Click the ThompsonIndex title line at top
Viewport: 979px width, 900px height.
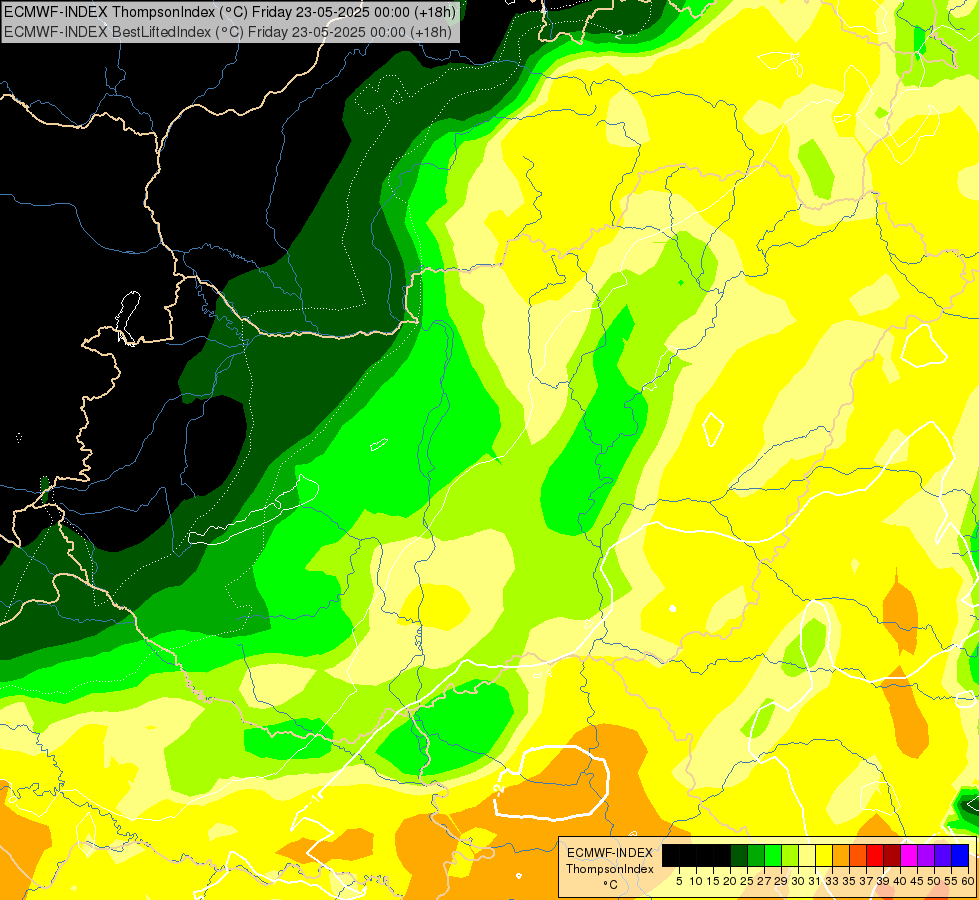(230, 12)
